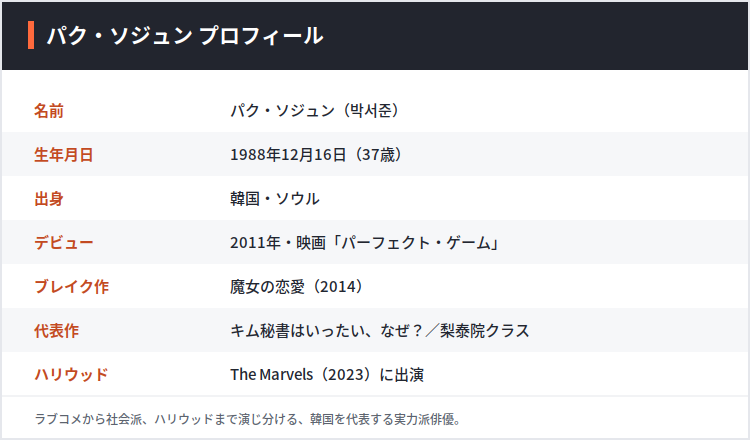Click the birthplace 韓国・ソウル

click(275, 198)
